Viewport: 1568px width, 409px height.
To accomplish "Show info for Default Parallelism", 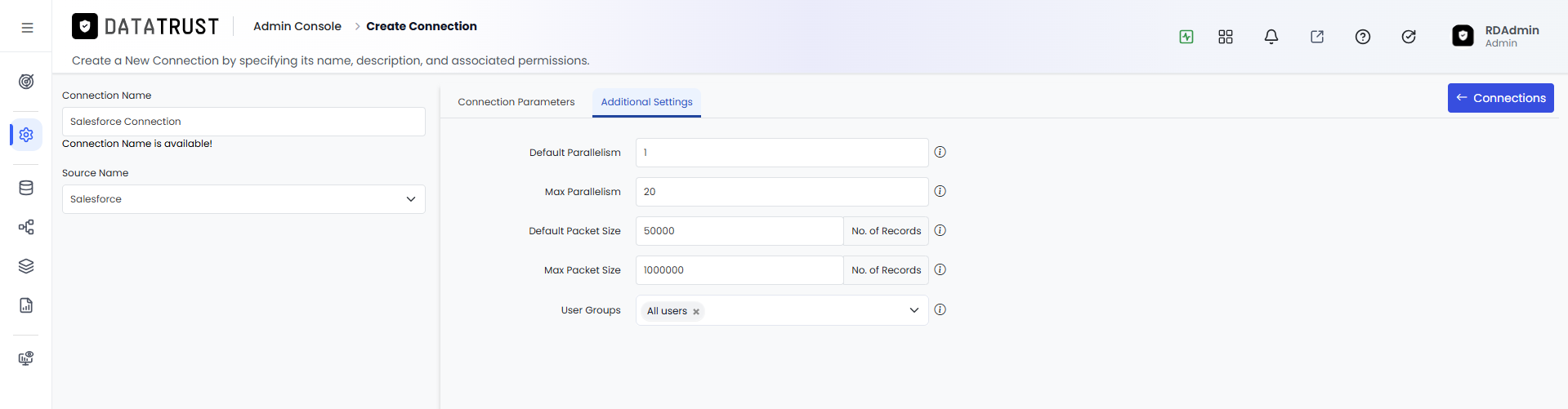I will (x=940, y=152).
